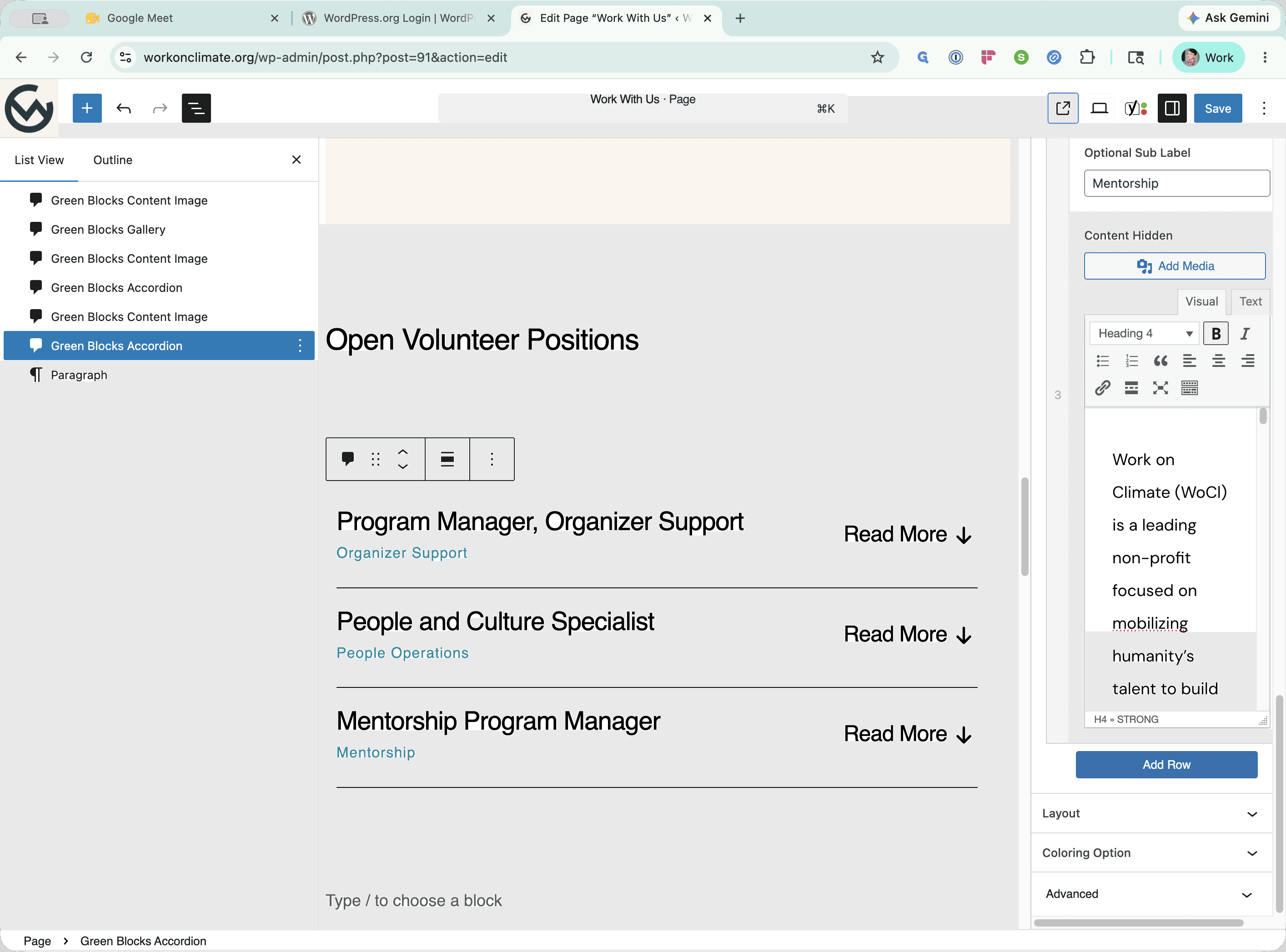Undo the last edit
This screenshot has height=952, width=1286.
[x=123, y=108]
